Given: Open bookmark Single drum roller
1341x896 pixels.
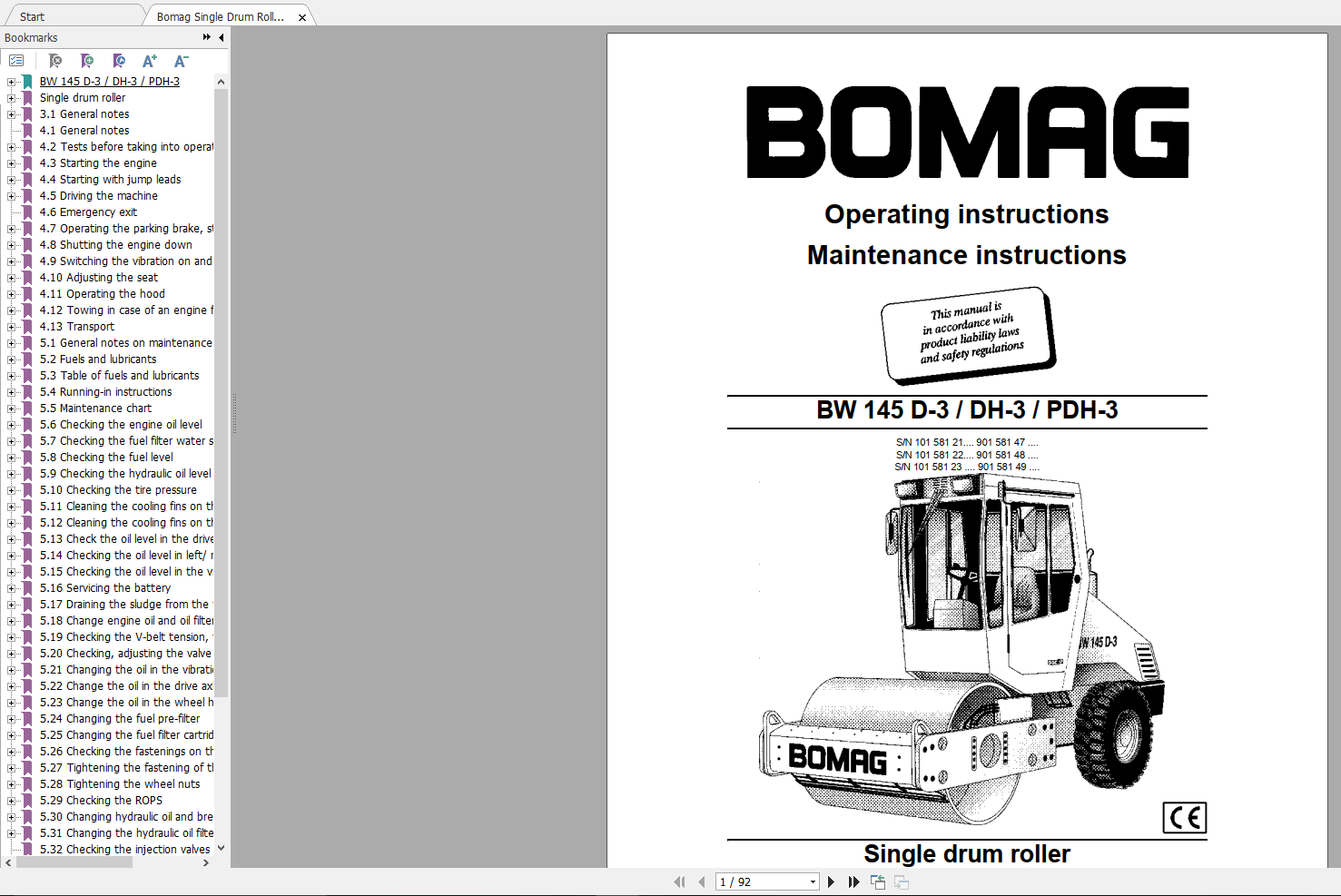Looking at the screenshot, I should tap(83, 98).
